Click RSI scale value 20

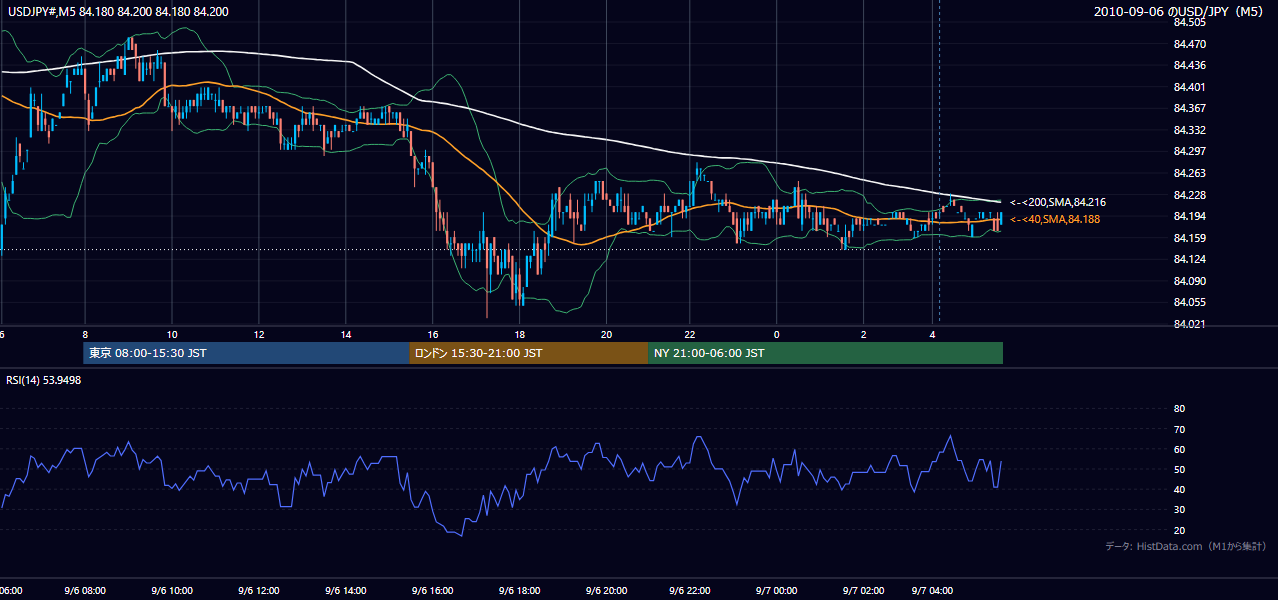click(1179, 530)
